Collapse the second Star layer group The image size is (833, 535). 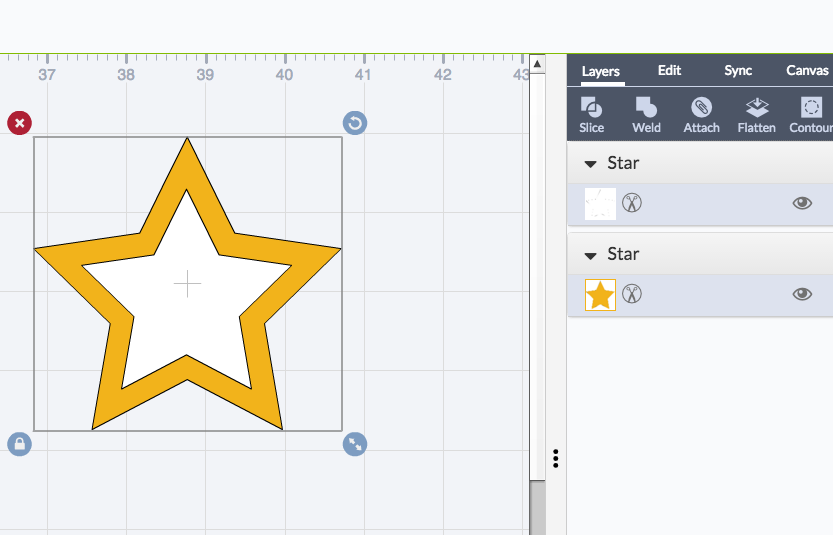click(590, 255)
